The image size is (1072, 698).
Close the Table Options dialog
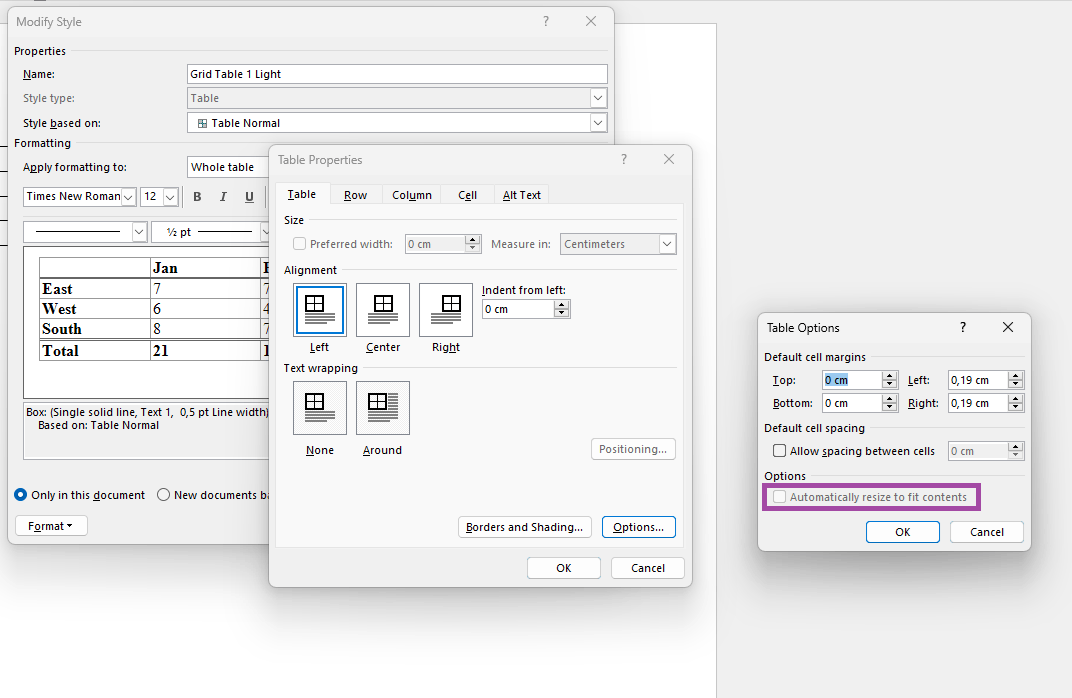coord(1008,327)
